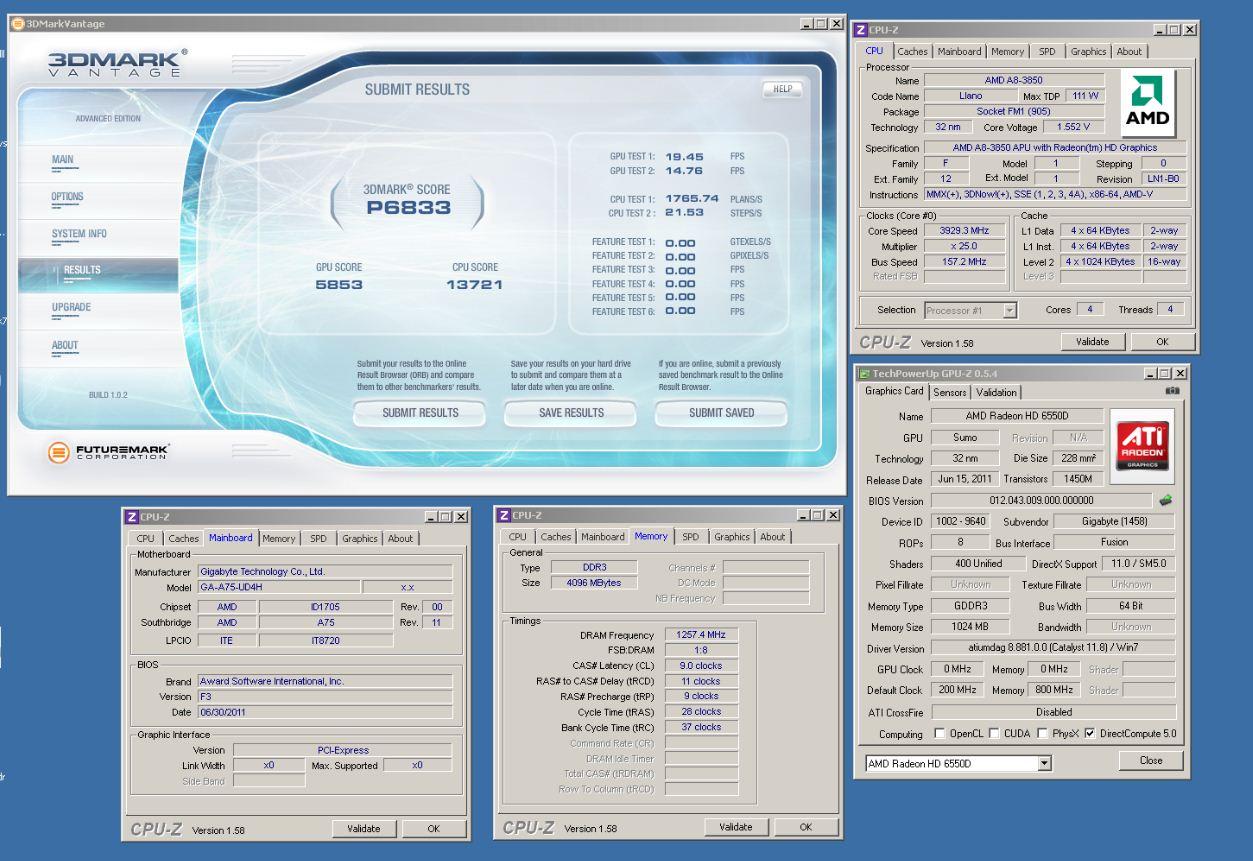Switch to the Sensors tab in GPU-Z
Viewport: 1253px width, 861px height.
(952, 393)
